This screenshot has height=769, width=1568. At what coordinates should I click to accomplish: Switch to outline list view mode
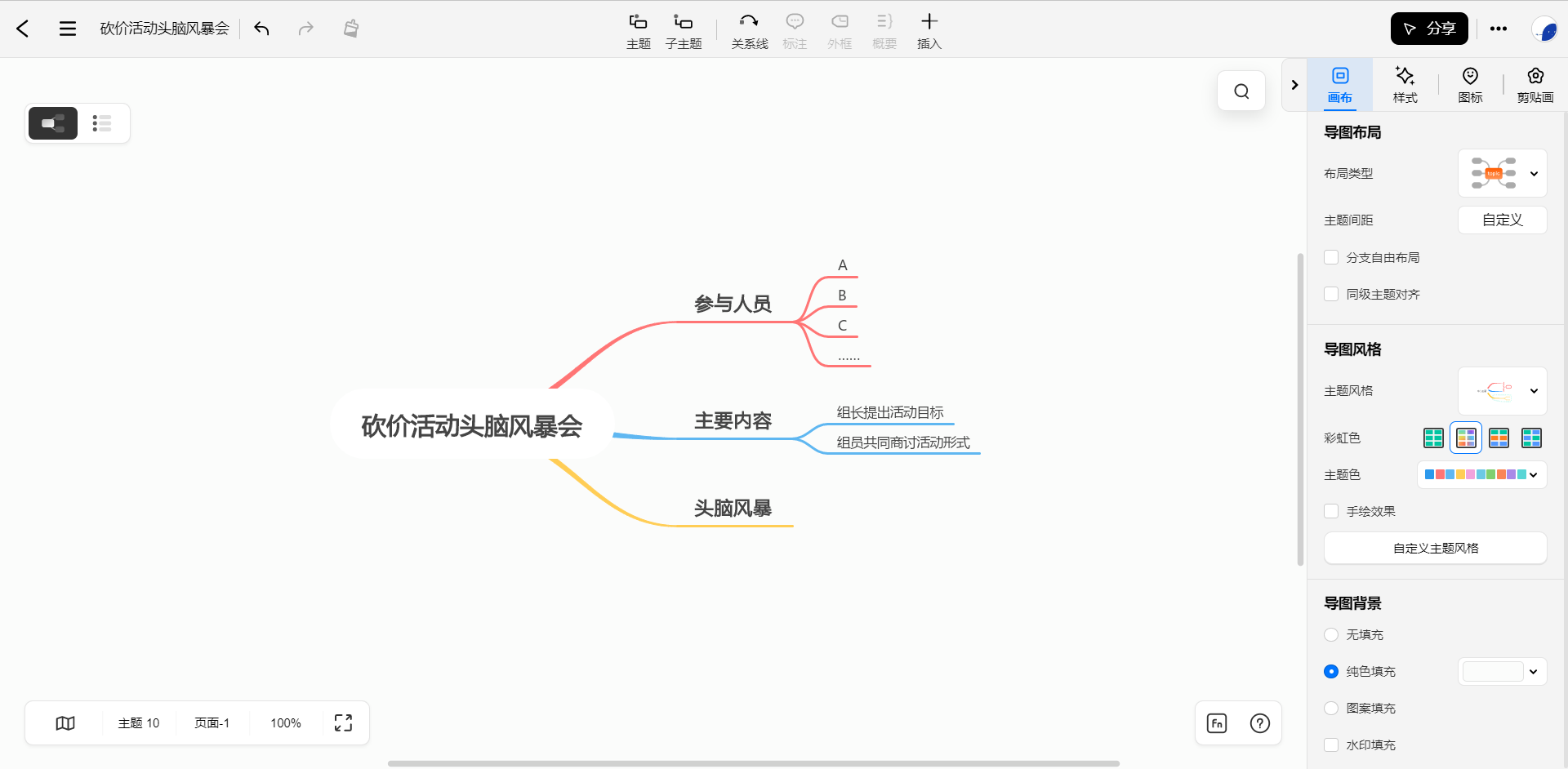pyautogui.click(x=102, y=123)
